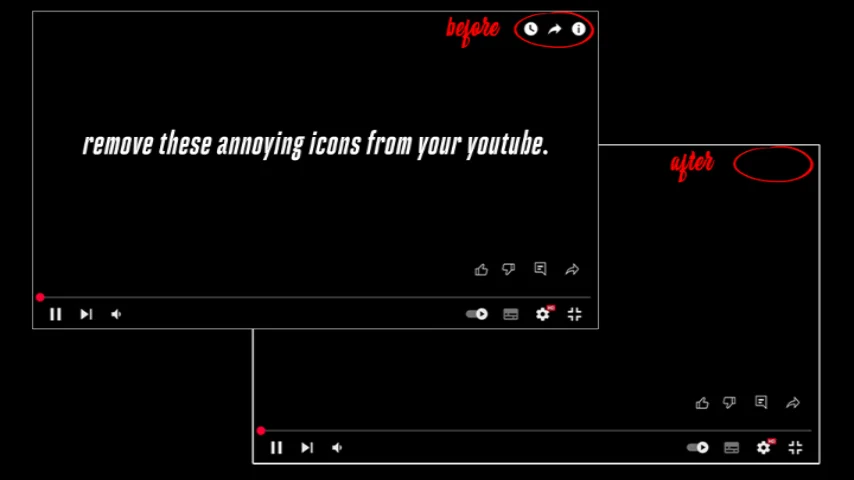Dislike the video in the before player
The height and width of the screenshot is (480, 854).
(x=509, y=269)
